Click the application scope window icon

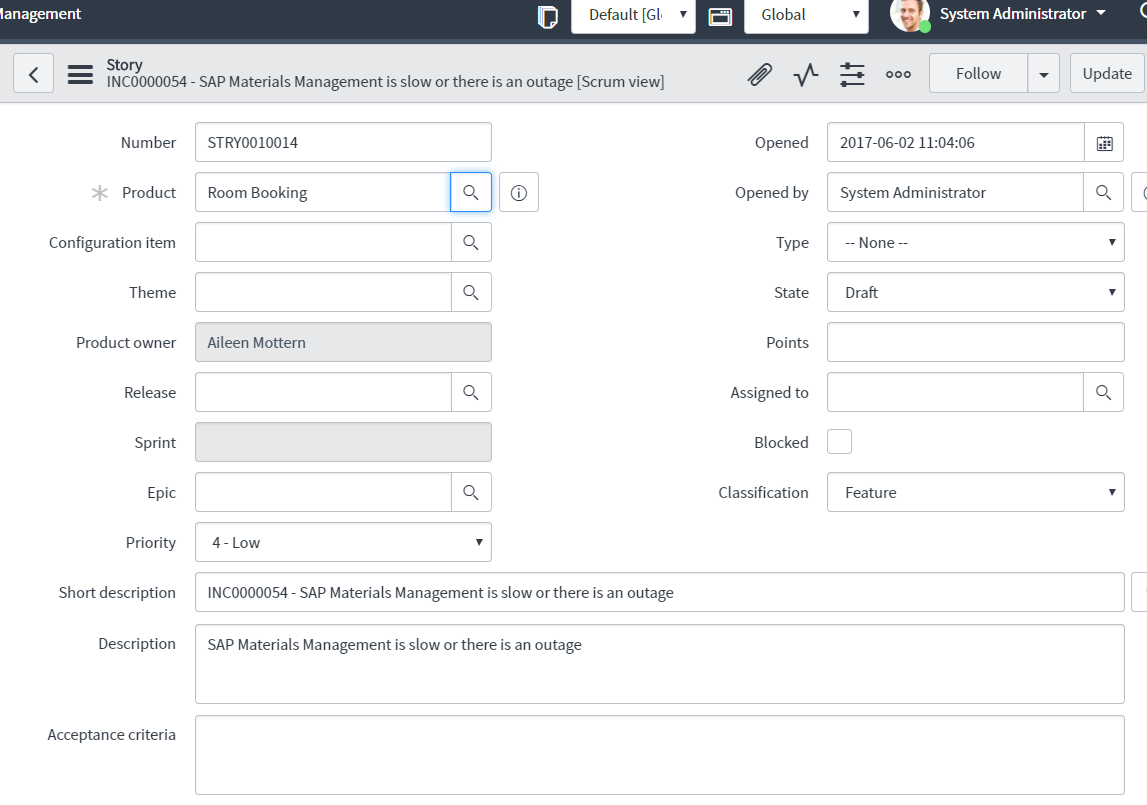[720, 16]
